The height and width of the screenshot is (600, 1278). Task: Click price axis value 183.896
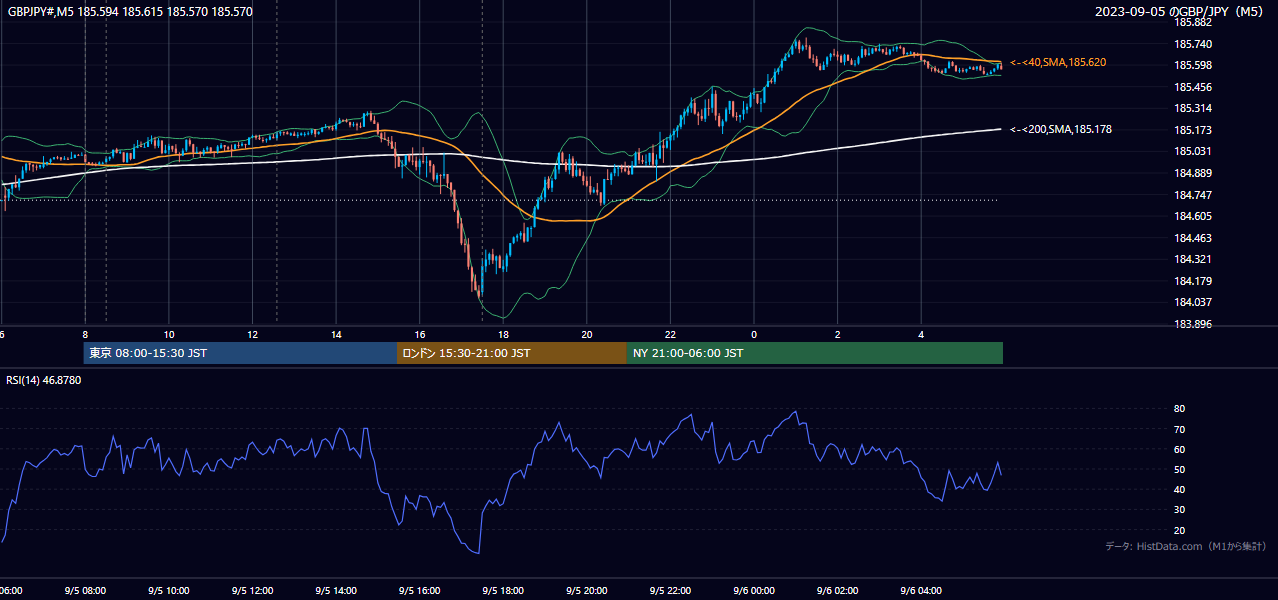(x=1194, y=324)
